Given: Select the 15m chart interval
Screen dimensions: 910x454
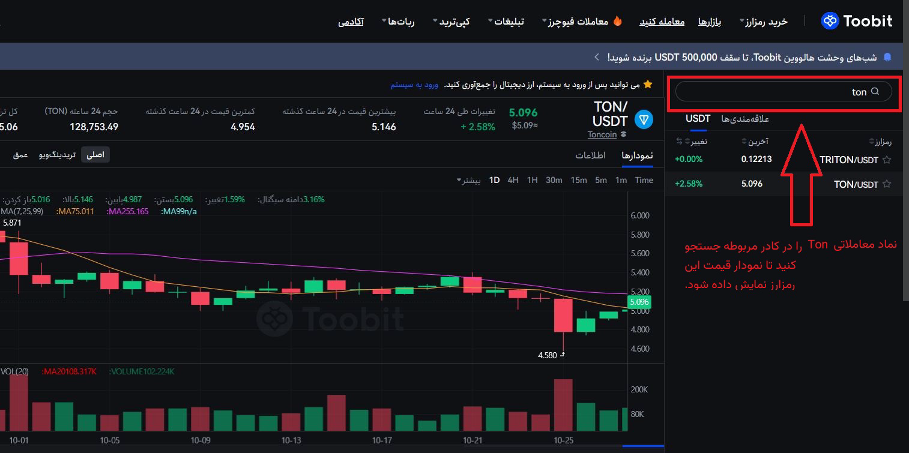Looking at the screenshot, I should tap(579, 180).
